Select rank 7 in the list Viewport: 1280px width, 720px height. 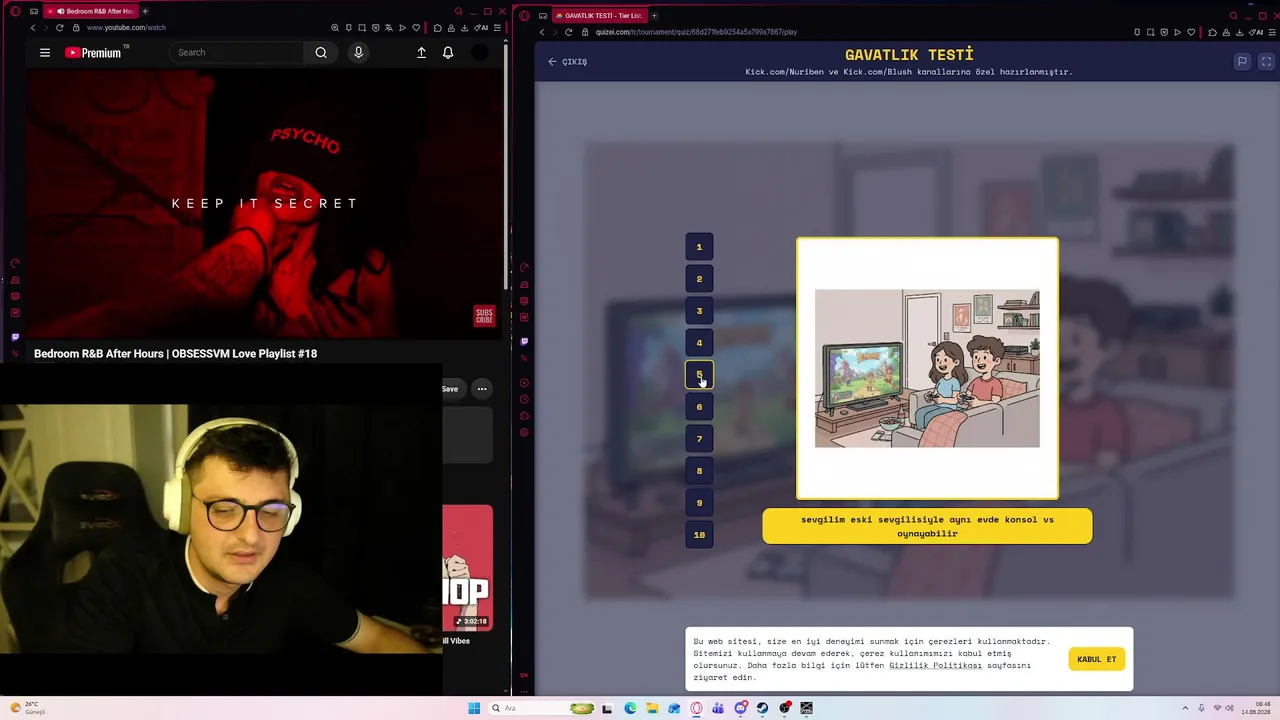click(699, 439)
